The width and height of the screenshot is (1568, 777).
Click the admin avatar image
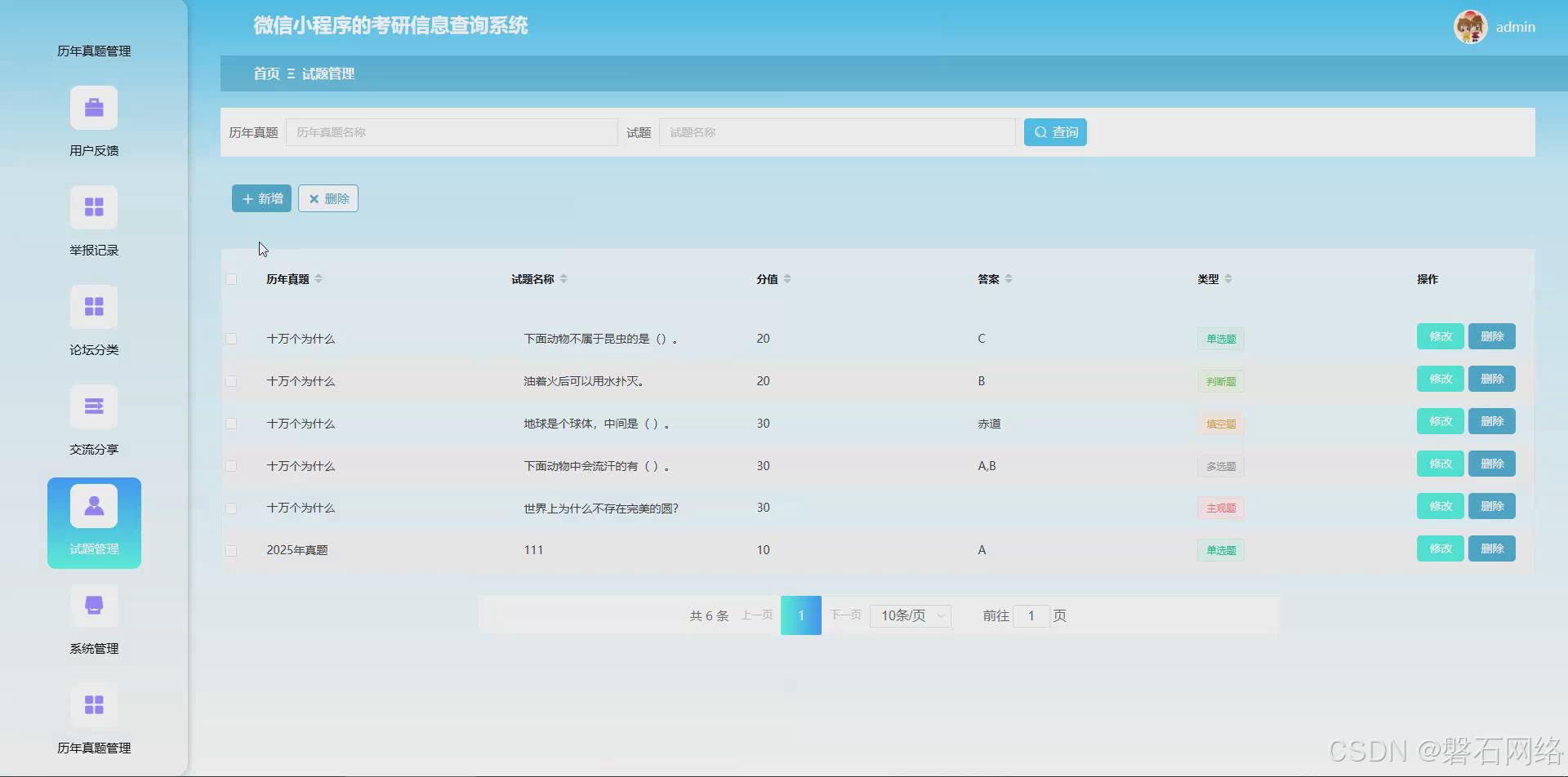pyautogui.click(x=1470, y=26)
